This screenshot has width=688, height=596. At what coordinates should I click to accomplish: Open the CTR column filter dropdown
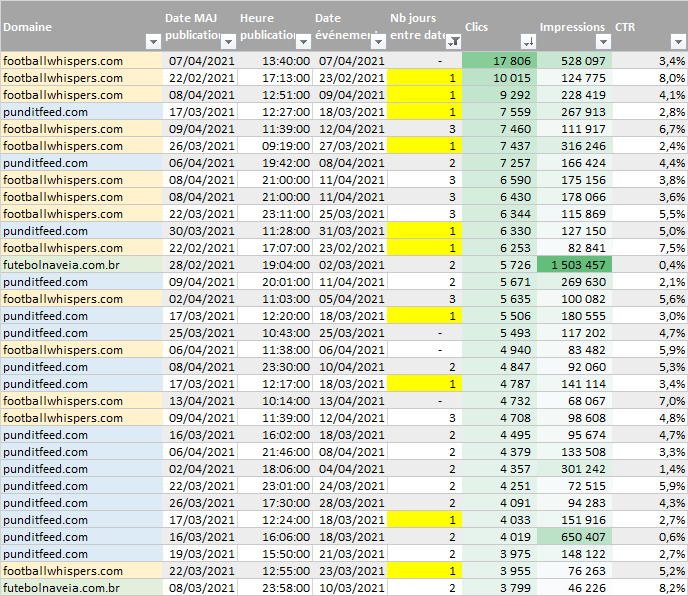click(x=677, y=42)
